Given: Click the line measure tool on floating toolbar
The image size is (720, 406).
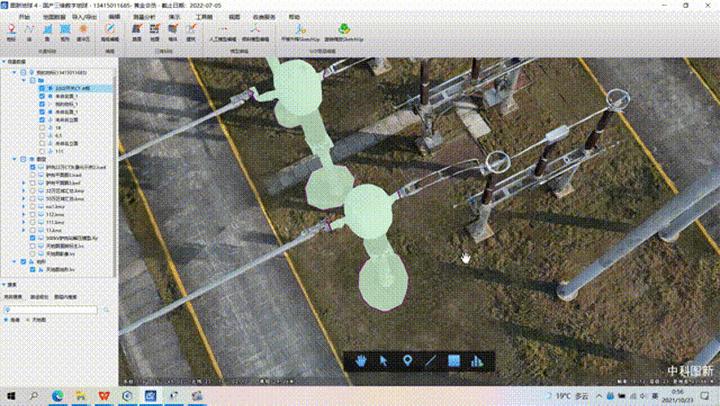Looking at the screenshot, I should pyautogui.click(x=430, y=361).
